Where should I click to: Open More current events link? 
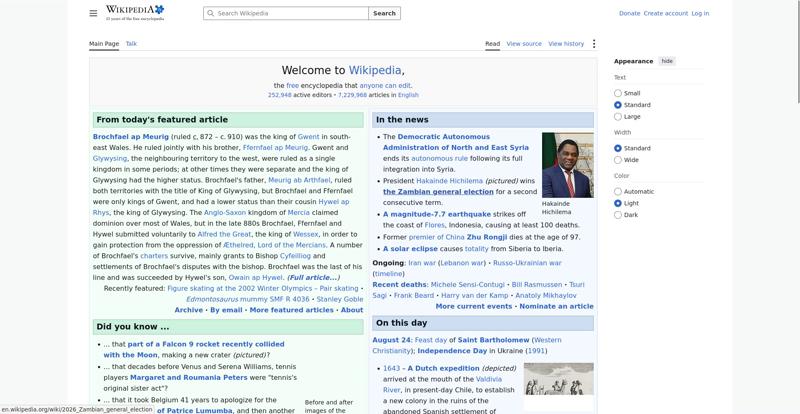click(474, 306)
